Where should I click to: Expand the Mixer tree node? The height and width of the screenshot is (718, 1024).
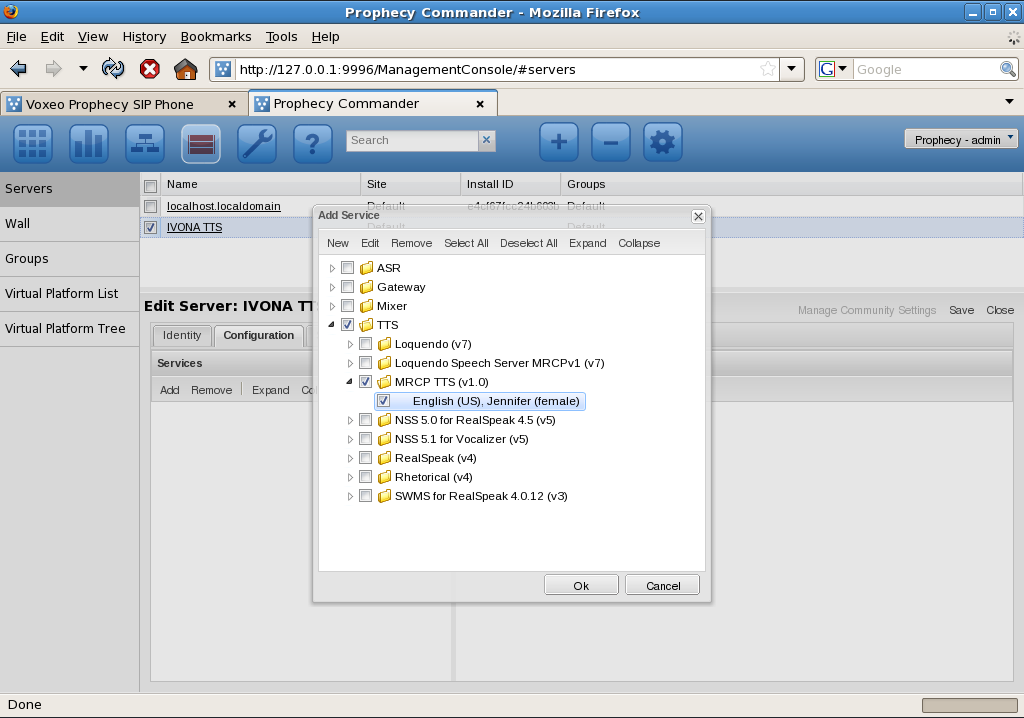332,306
